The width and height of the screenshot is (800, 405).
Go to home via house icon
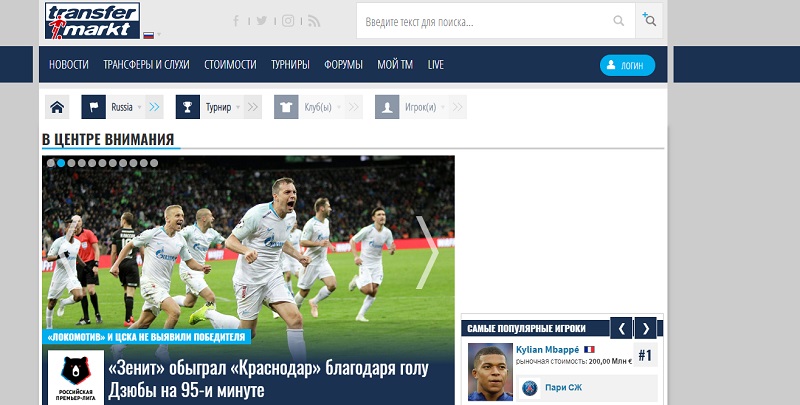pyautogui.click(x=58, y=107)
